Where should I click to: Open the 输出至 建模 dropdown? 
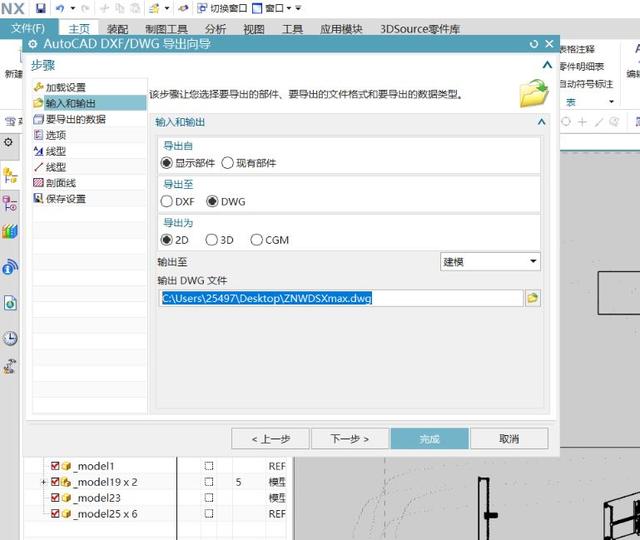490,262
